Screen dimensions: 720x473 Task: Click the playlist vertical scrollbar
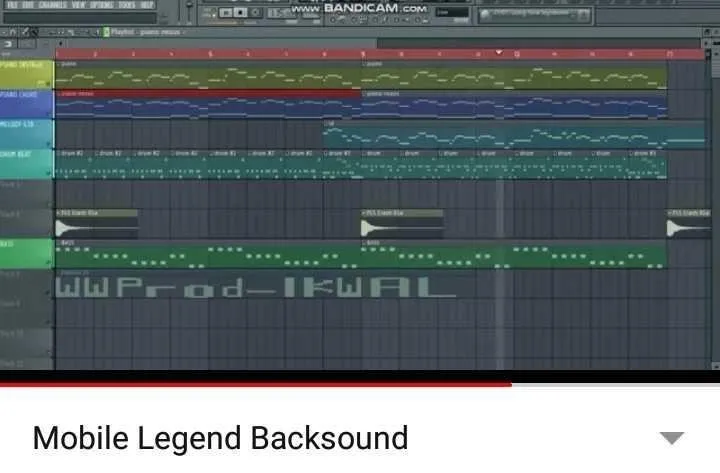[715, 64]
